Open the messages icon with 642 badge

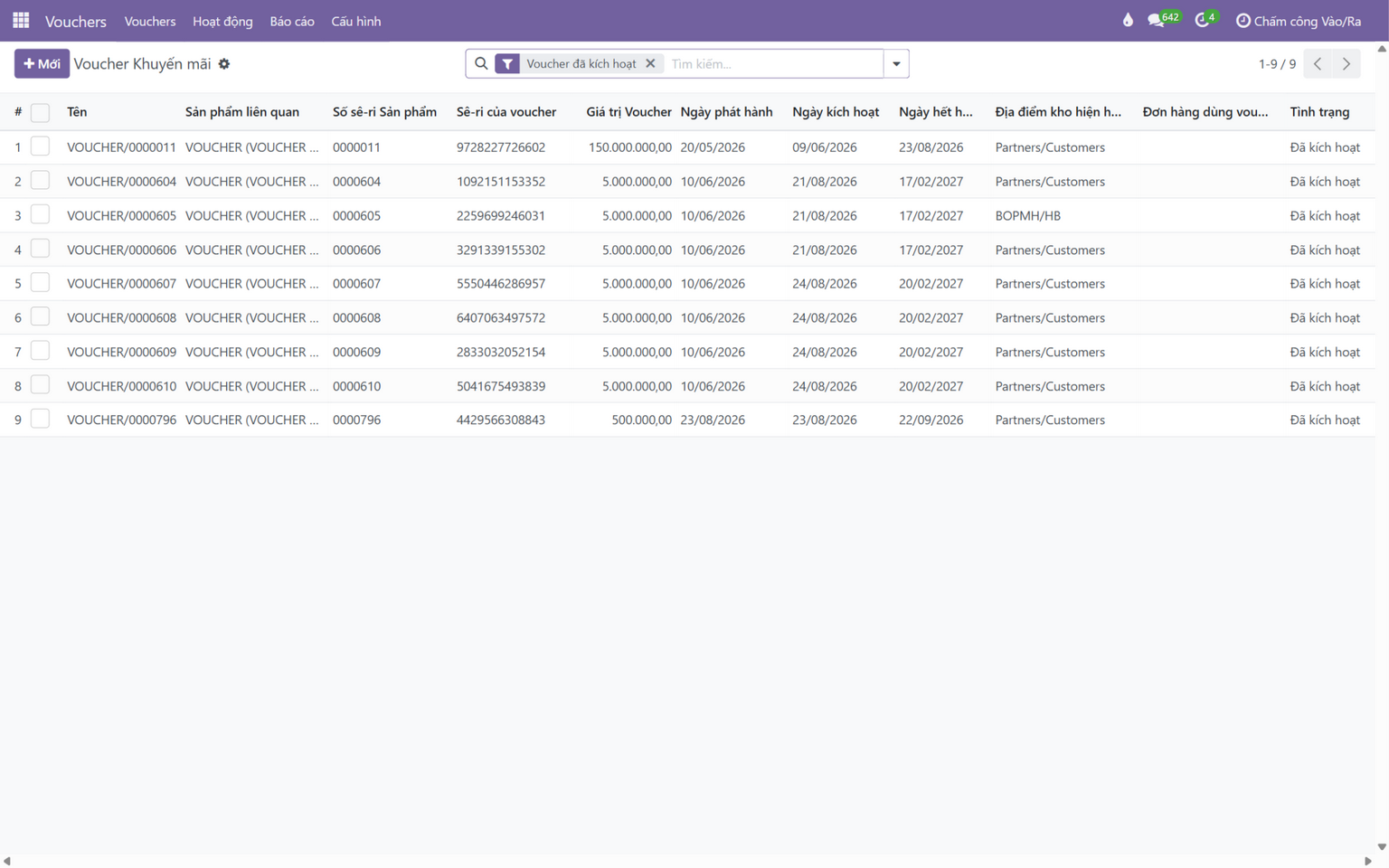pos(1163,19)
